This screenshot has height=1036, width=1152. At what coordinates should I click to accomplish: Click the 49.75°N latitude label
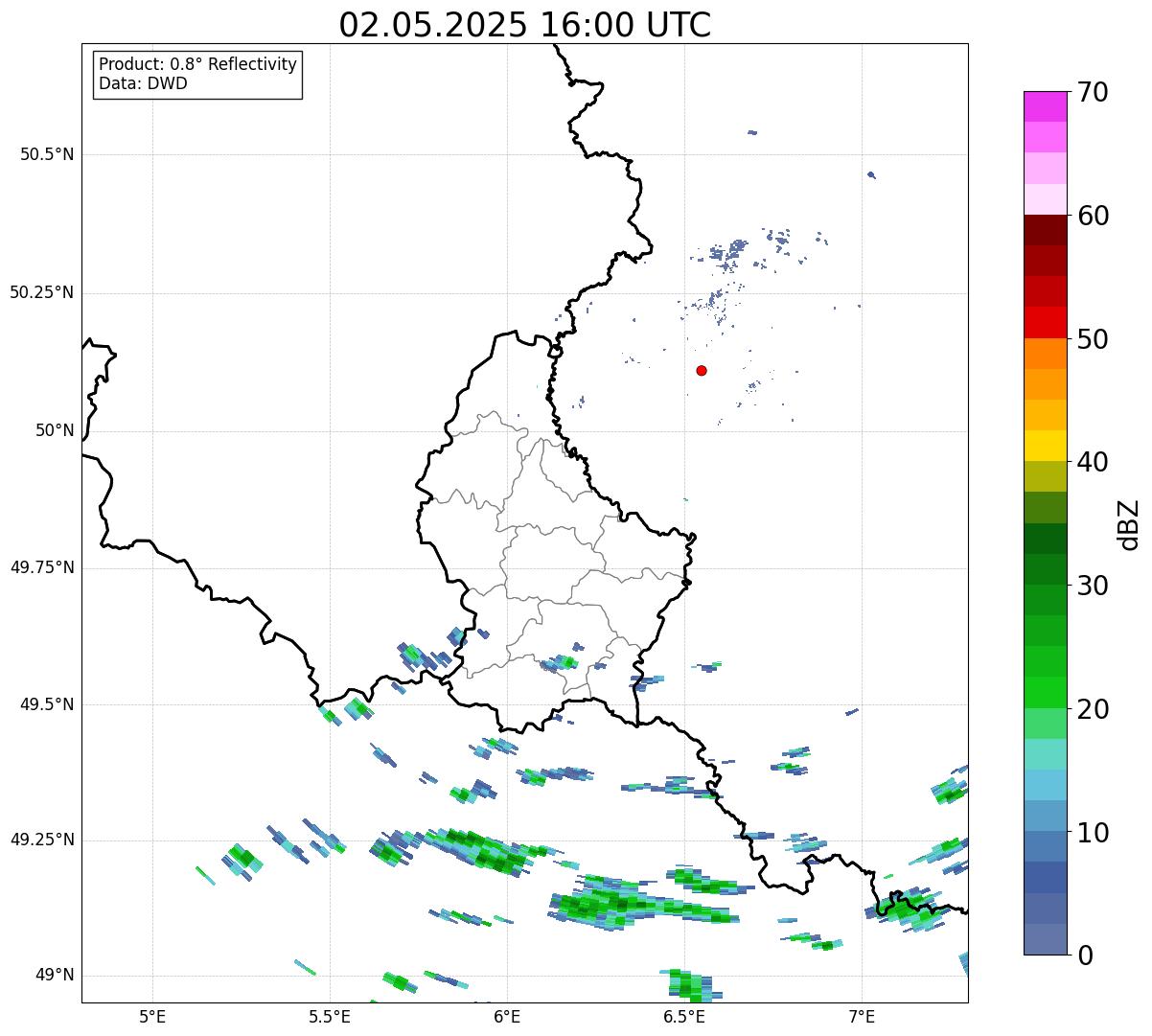click(x=42, y=567)
